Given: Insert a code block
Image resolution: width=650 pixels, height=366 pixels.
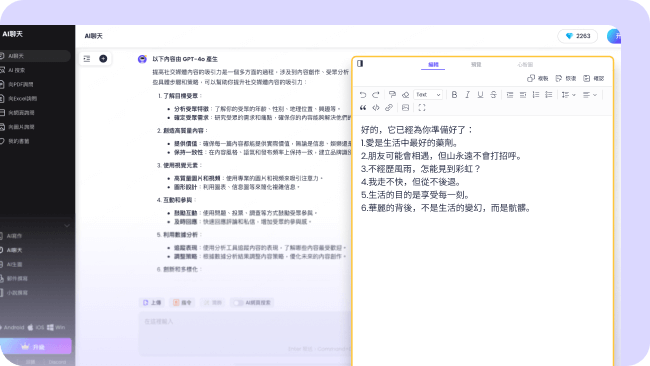Looking at the screenshot, I should pos(376,108).
